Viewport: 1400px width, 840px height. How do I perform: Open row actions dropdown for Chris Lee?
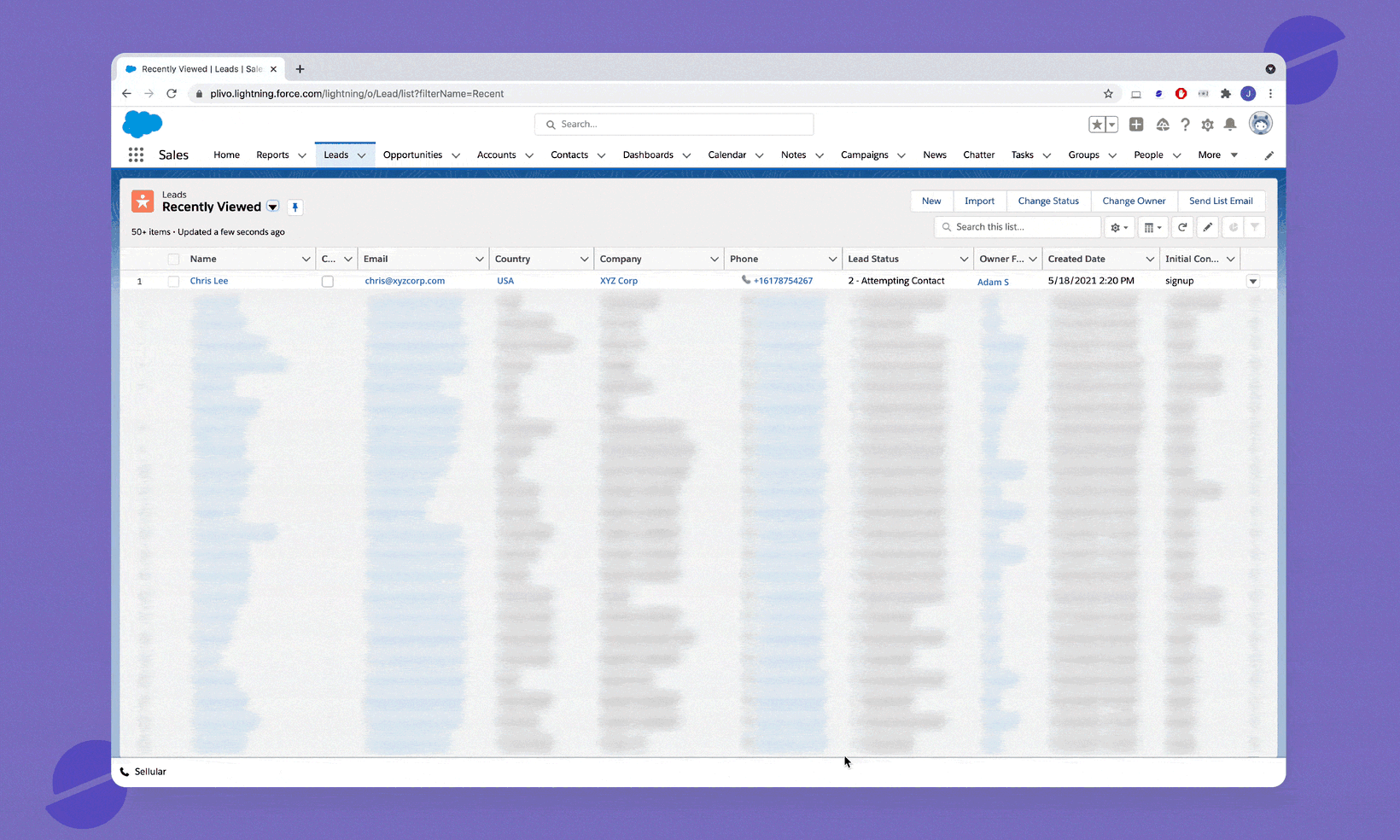1253,281
